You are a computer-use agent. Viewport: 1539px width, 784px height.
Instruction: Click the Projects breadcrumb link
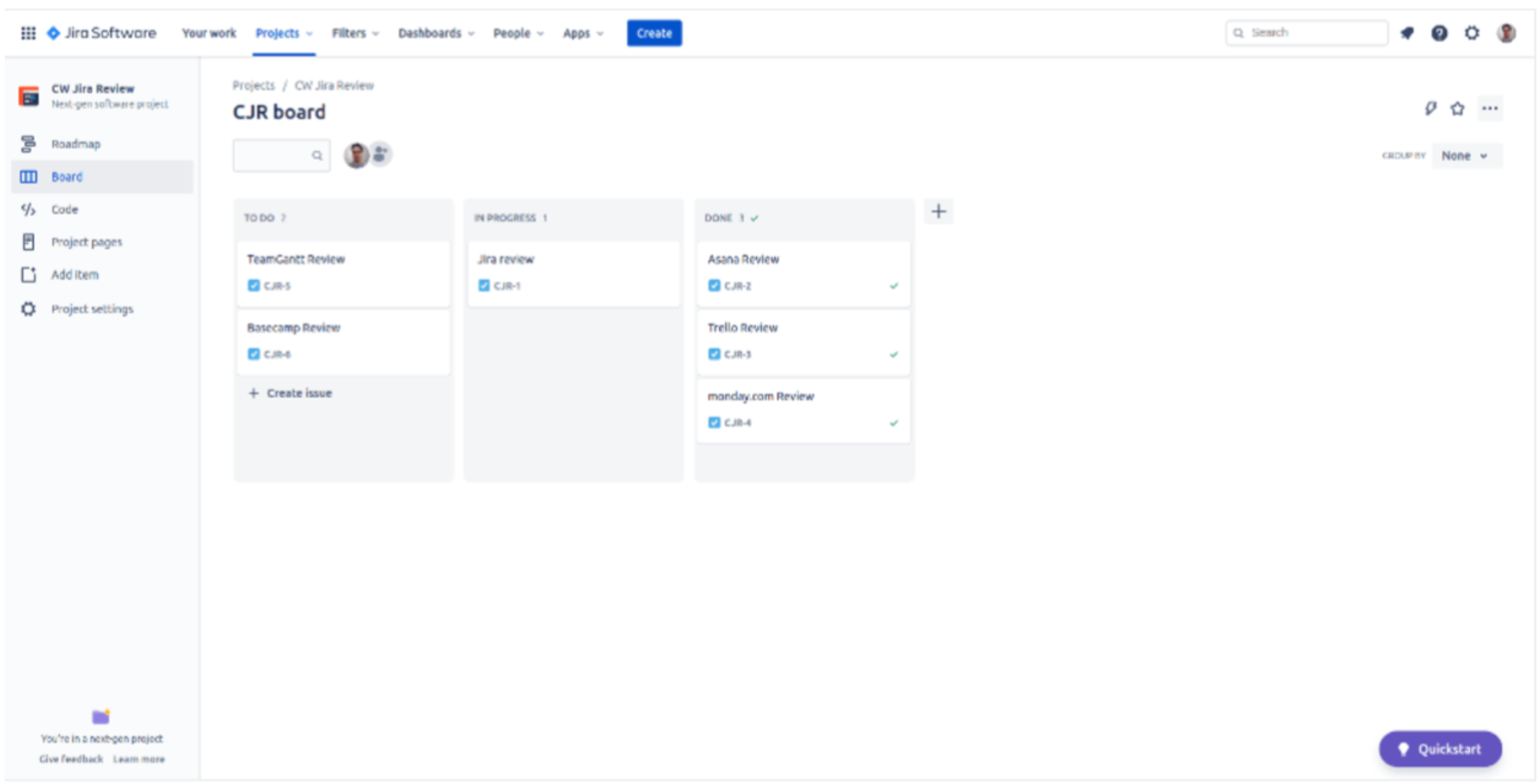pos(253,85)
